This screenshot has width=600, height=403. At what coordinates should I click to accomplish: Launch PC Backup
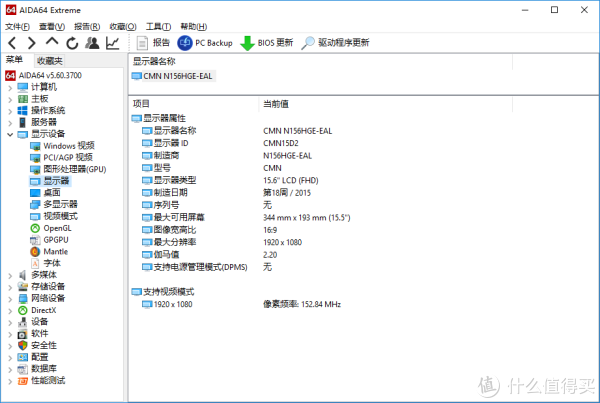pyautogui.click(x=205, y=43)
